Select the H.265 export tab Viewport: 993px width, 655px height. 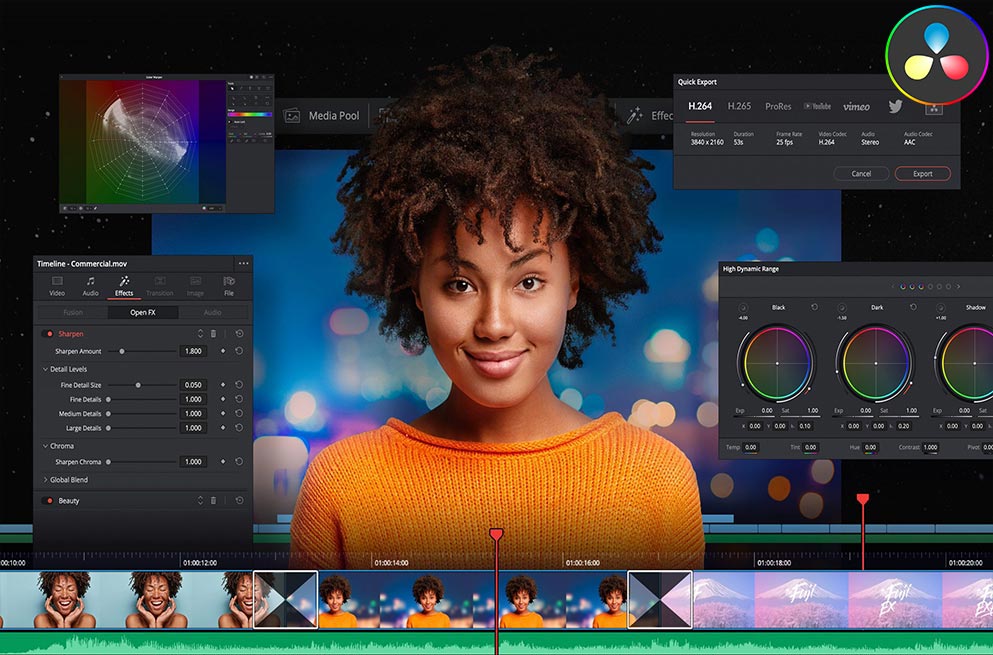pos(739,106)
